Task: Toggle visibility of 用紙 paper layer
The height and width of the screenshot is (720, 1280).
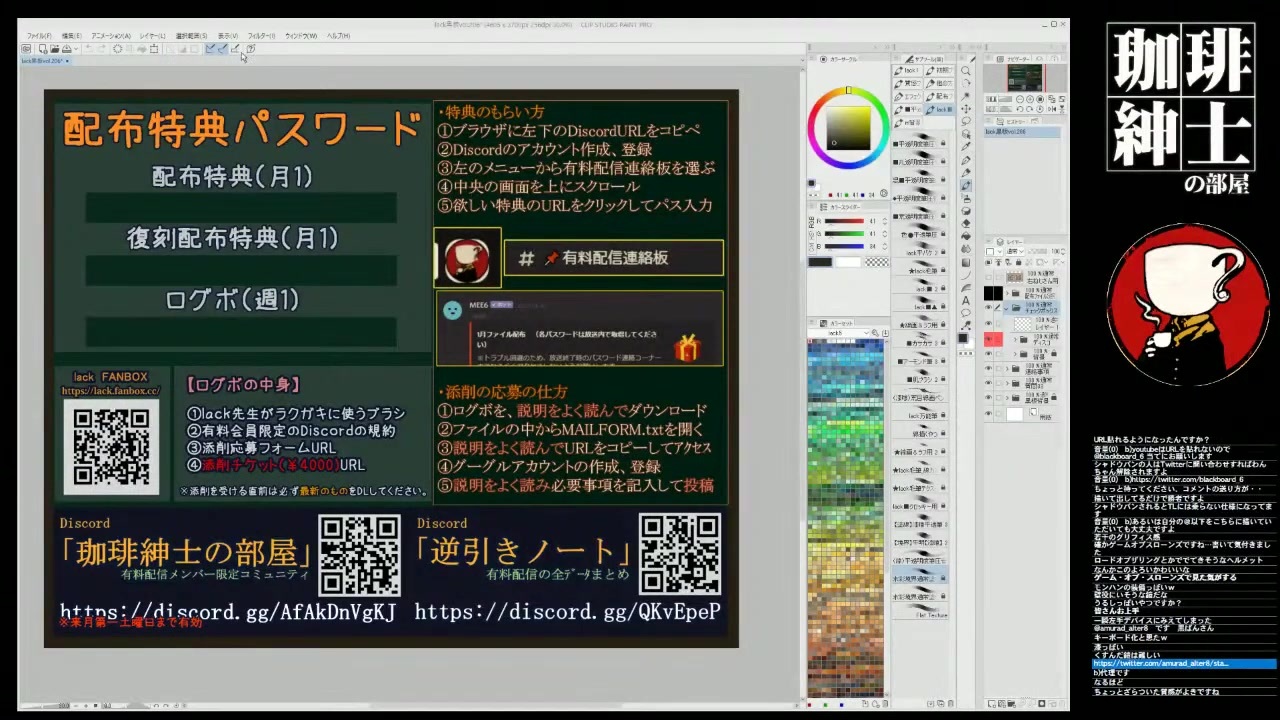Action: click(x=988, y=413)
